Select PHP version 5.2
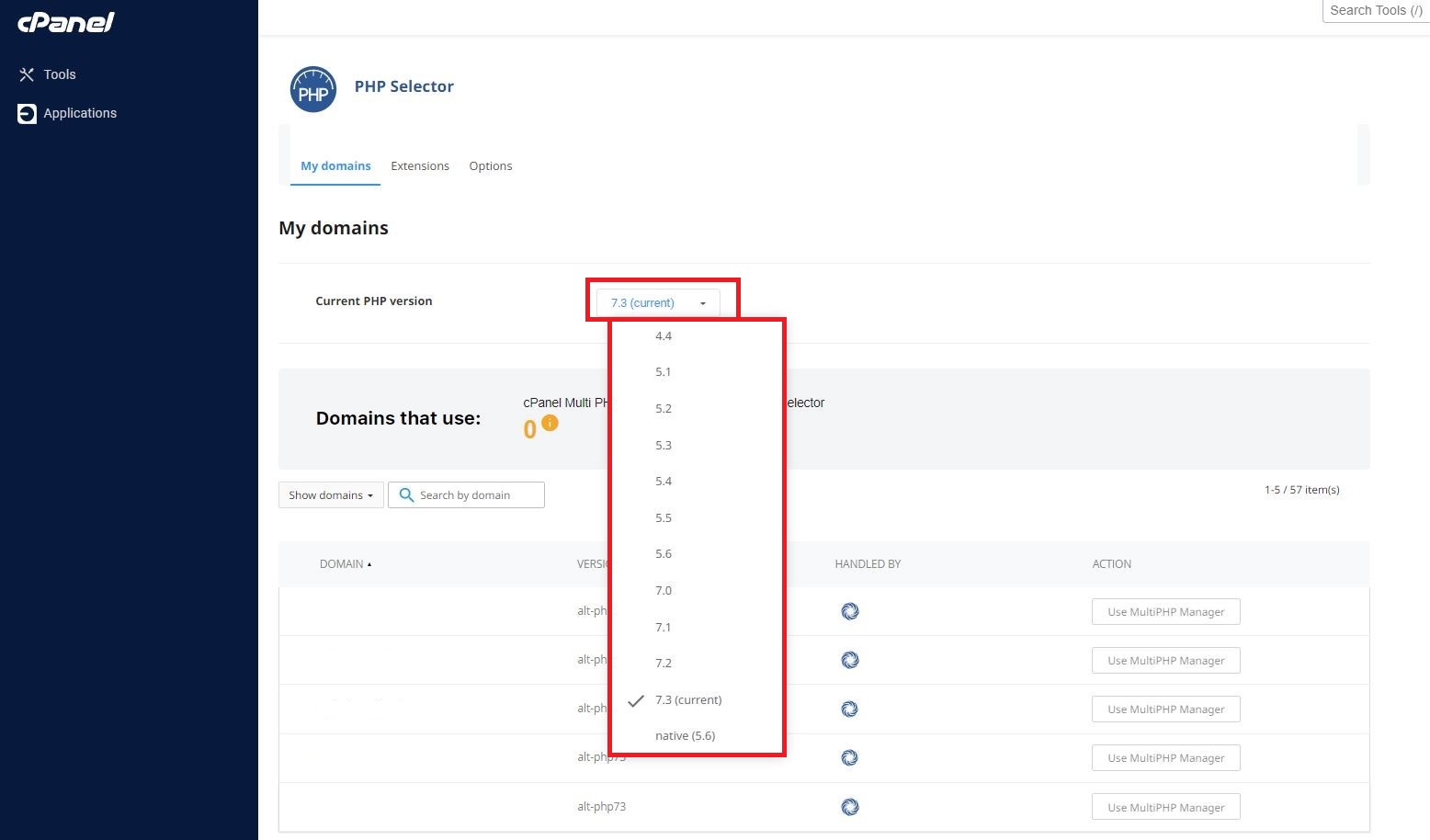This screenshot has height=840, width=1430. point(664,409)
